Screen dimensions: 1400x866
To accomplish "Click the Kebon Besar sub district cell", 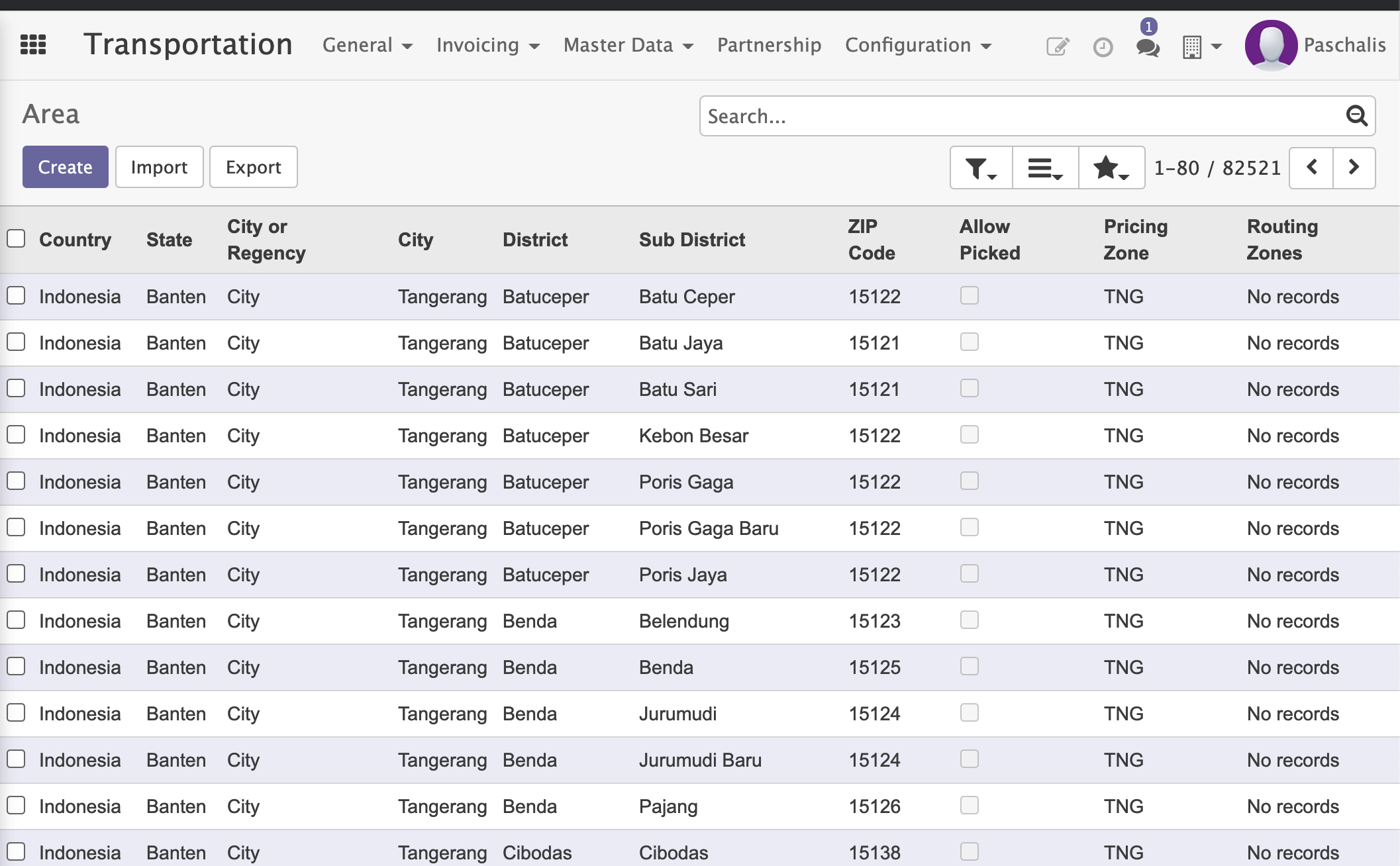I will pyautogui.click(x=693, y=436).
